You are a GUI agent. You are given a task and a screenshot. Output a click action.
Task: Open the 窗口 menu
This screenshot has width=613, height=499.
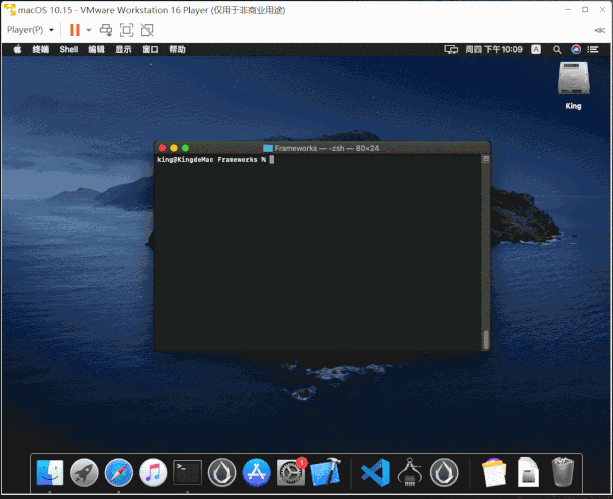pyautogui.click(x=151, y=49)
